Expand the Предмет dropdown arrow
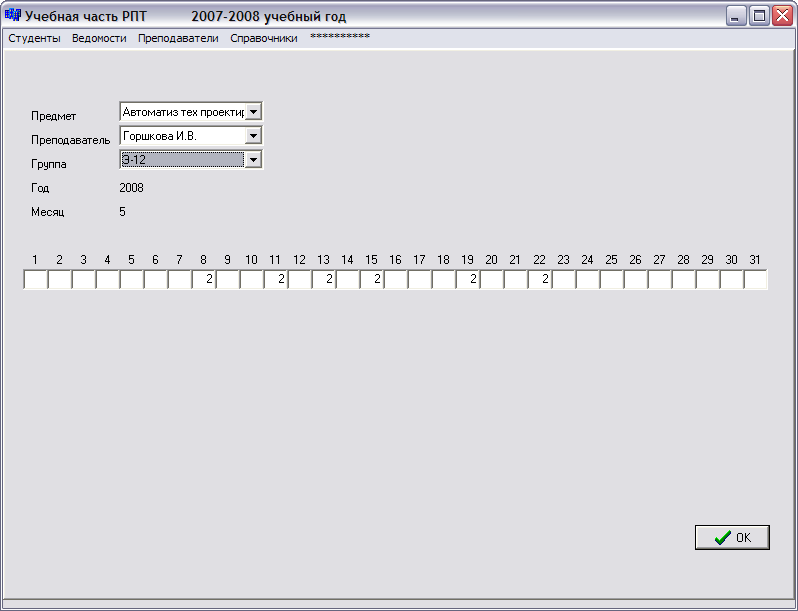 [x=253, y=112]
